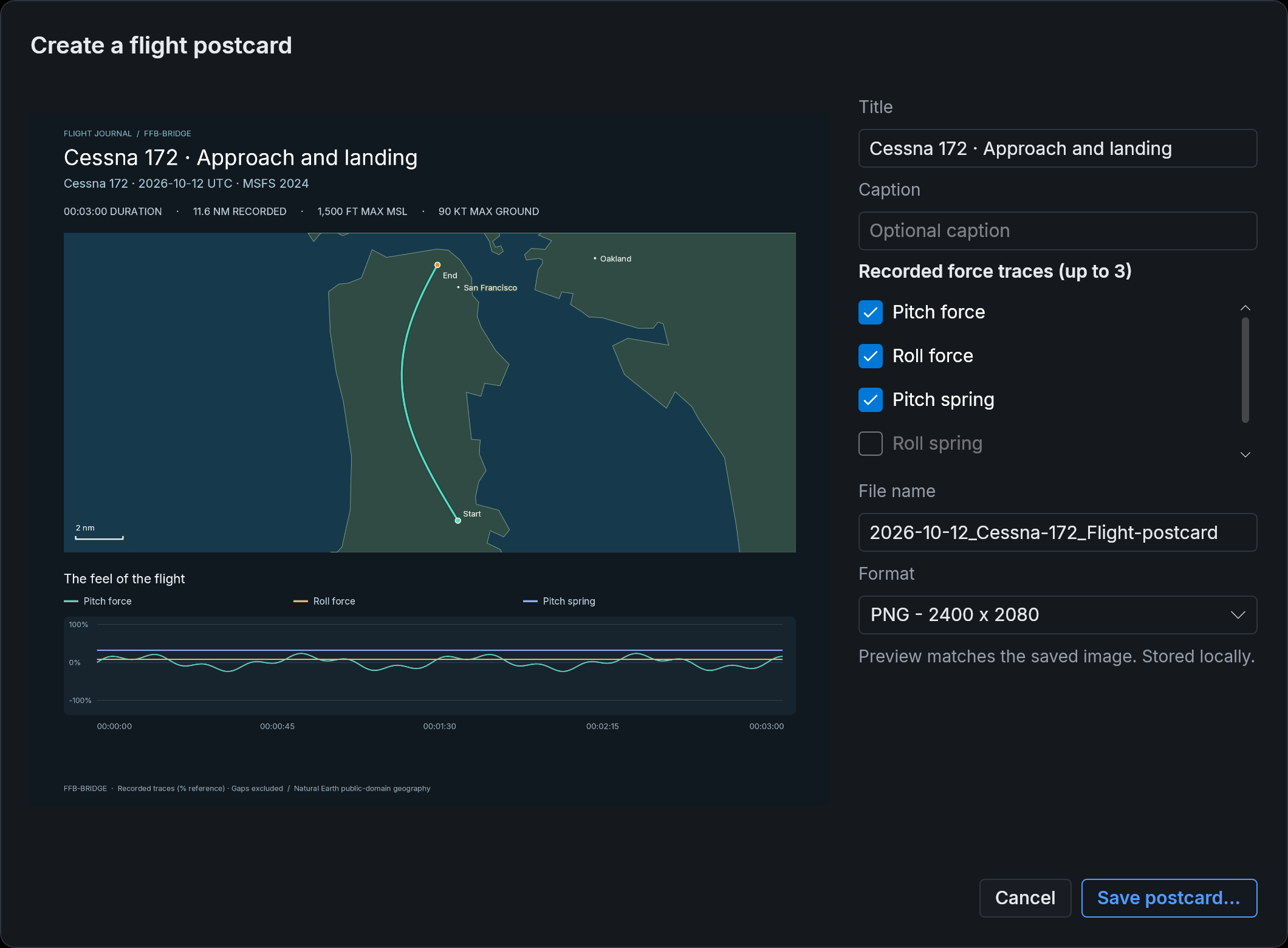Click the Pitch force label in traces list
The width and height of the screenshot is (1288, 948).
(x=939, y=312)
